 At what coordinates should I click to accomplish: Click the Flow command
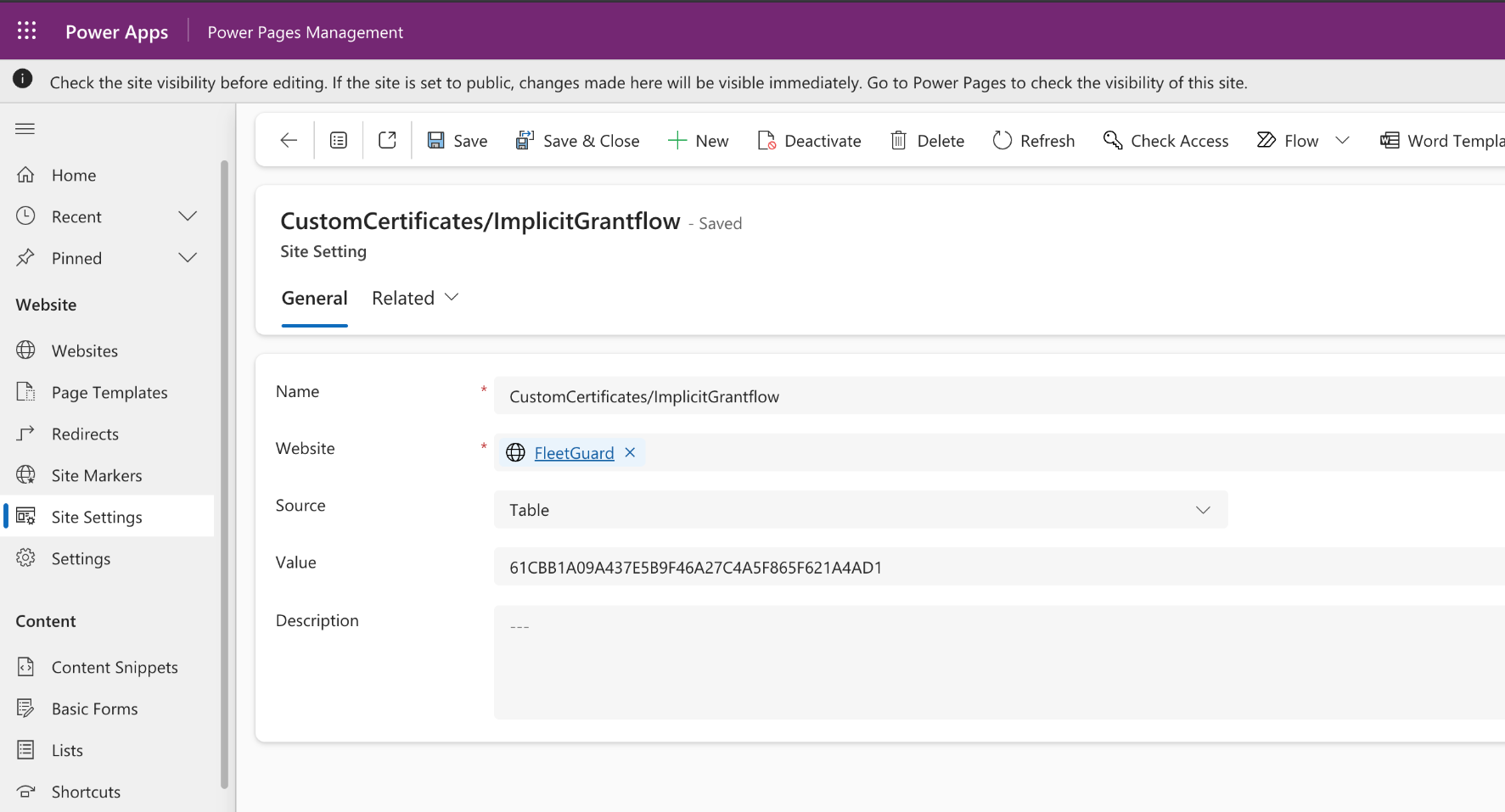pyautogui.click(x=1287, y=141)
